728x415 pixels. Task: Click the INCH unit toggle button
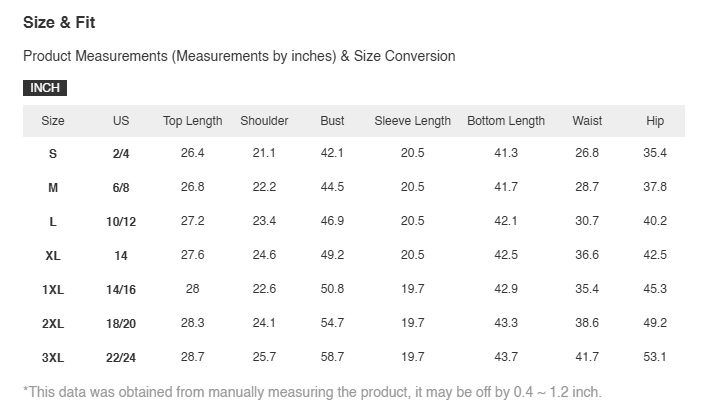tap(45, 88)
